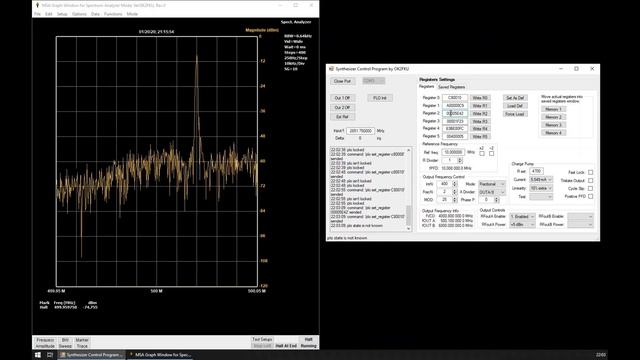Click the Close Port button

click(342, 81)
